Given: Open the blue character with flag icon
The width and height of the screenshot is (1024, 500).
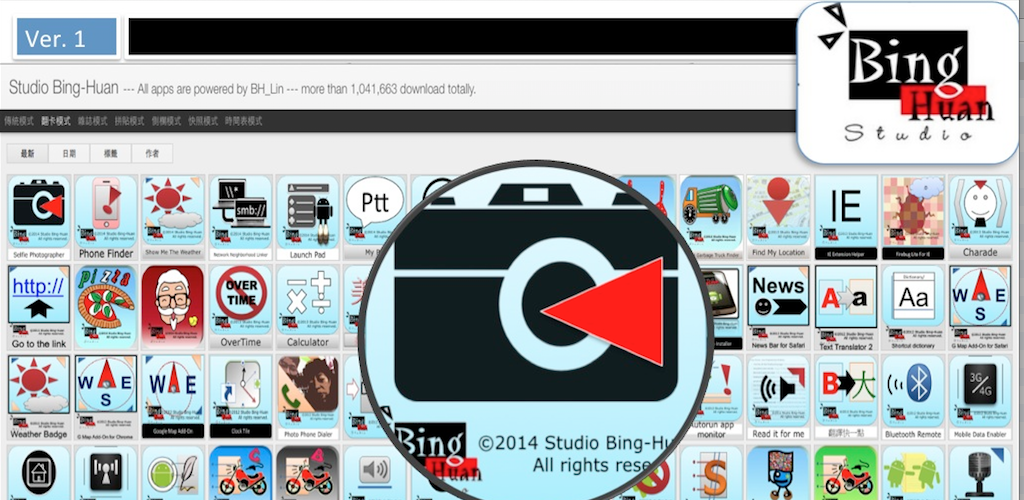Looking at the screenshot, I should tap(778, 473).
